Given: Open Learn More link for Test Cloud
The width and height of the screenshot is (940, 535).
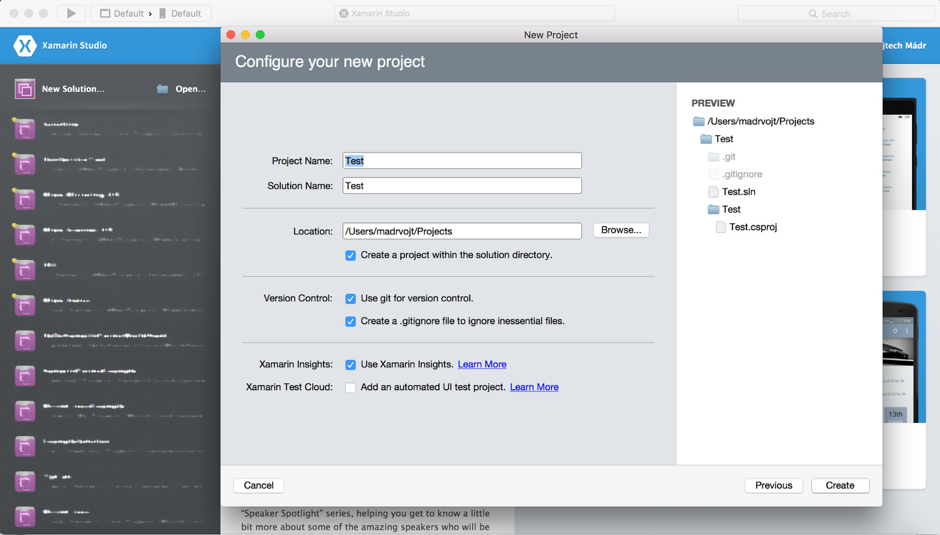Looking at the screenshot, I should coord(534,387).
